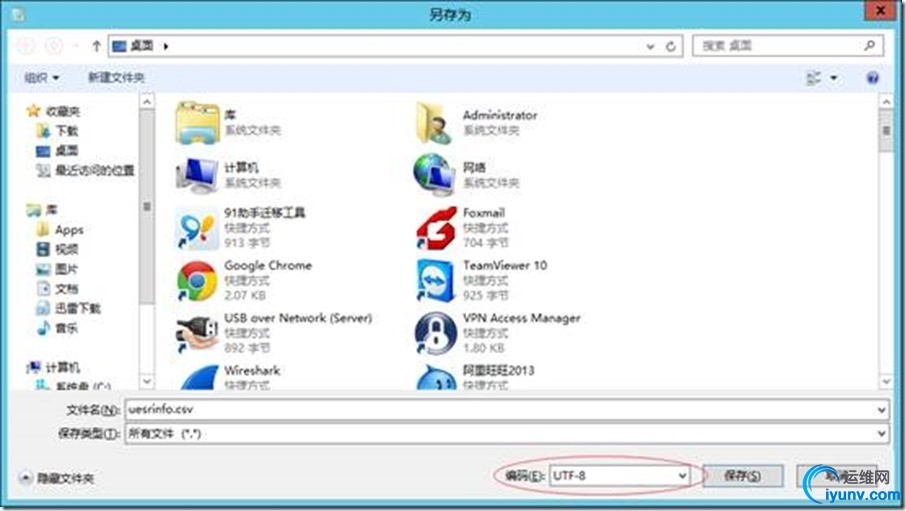This screenshot has width=906, height=511.
Task: Open the Save as type dropdown
Action: click(x=507, y=433)
